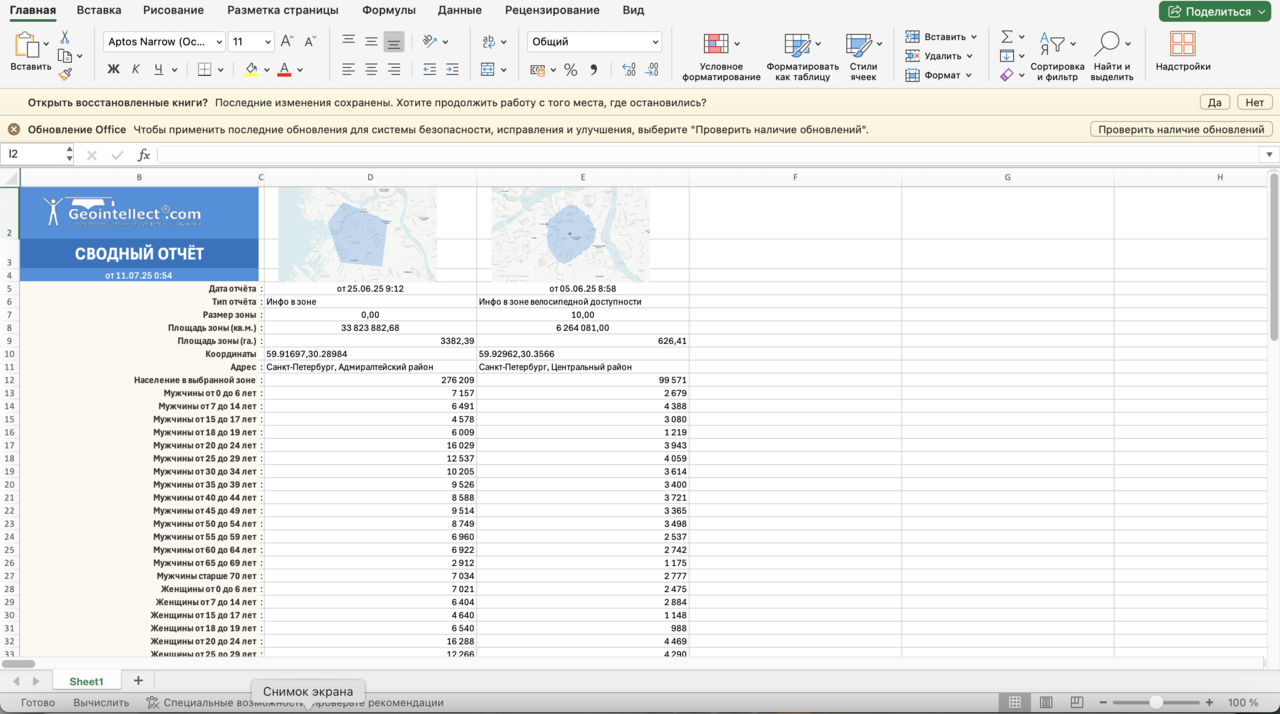Switch to the Рецензирование tab
The height and width of the screenshot is (714, 1280).
tap(552, 10)
